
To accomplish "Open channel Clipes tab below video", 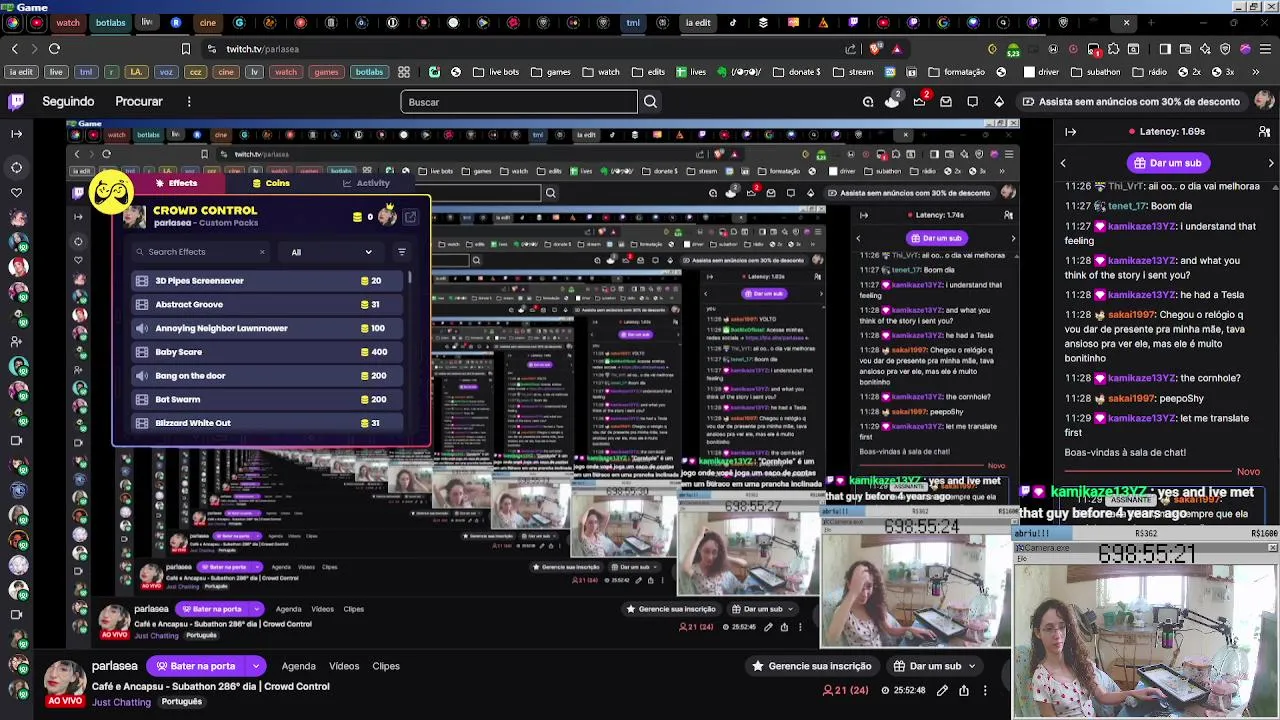I will [386, 666].
